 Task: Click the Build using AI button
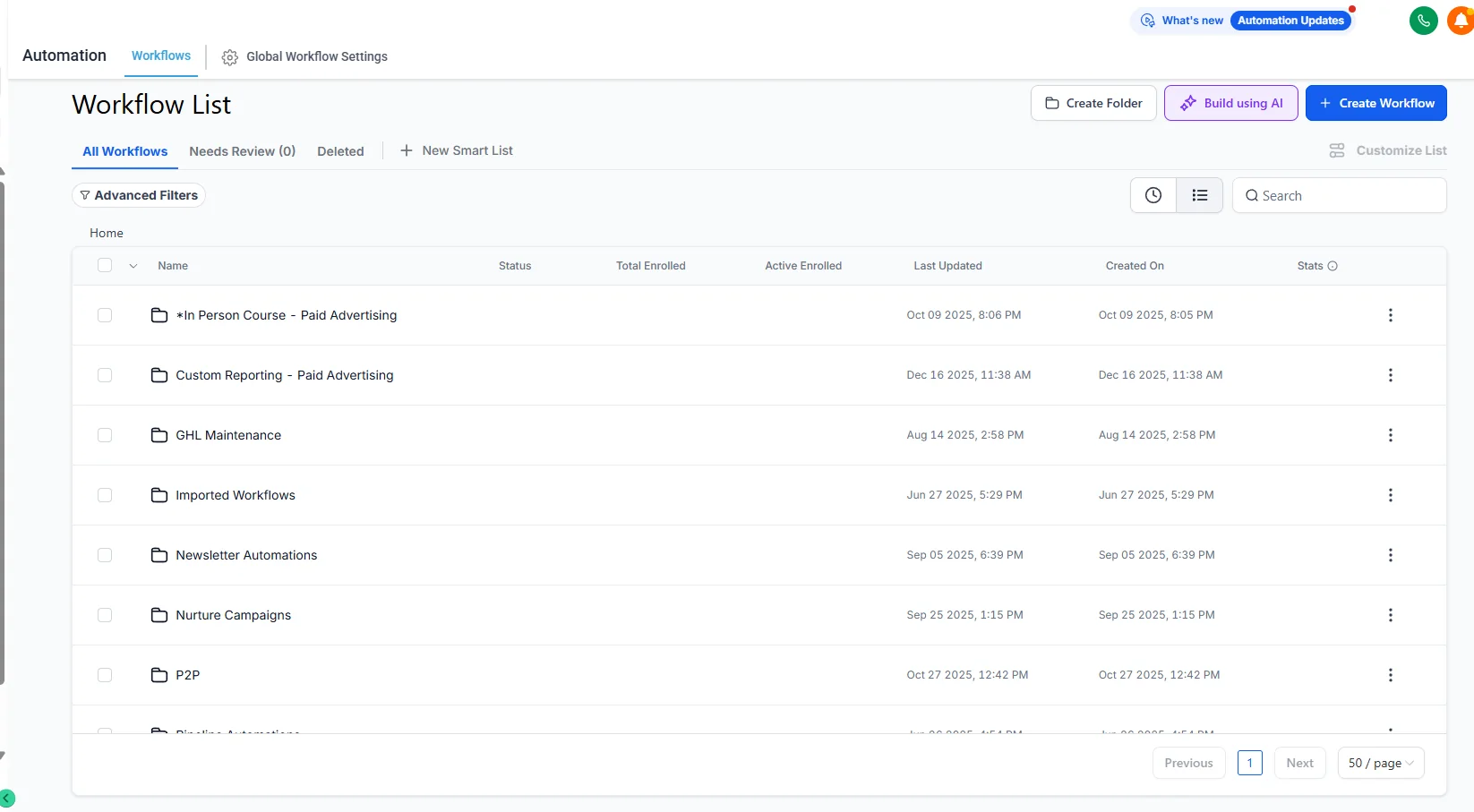coord(1231,103)
